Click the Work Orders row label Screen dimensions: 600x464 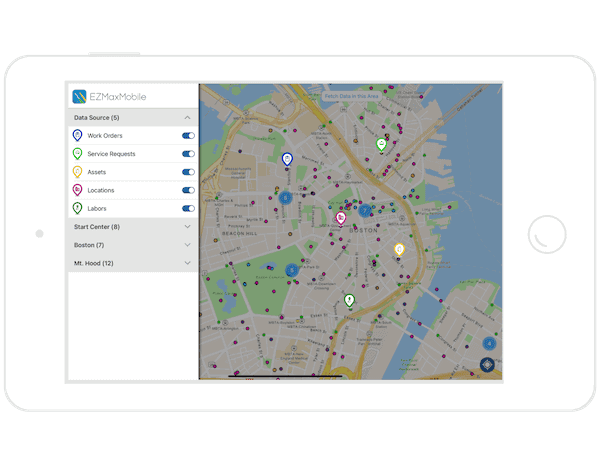[105, 135]
